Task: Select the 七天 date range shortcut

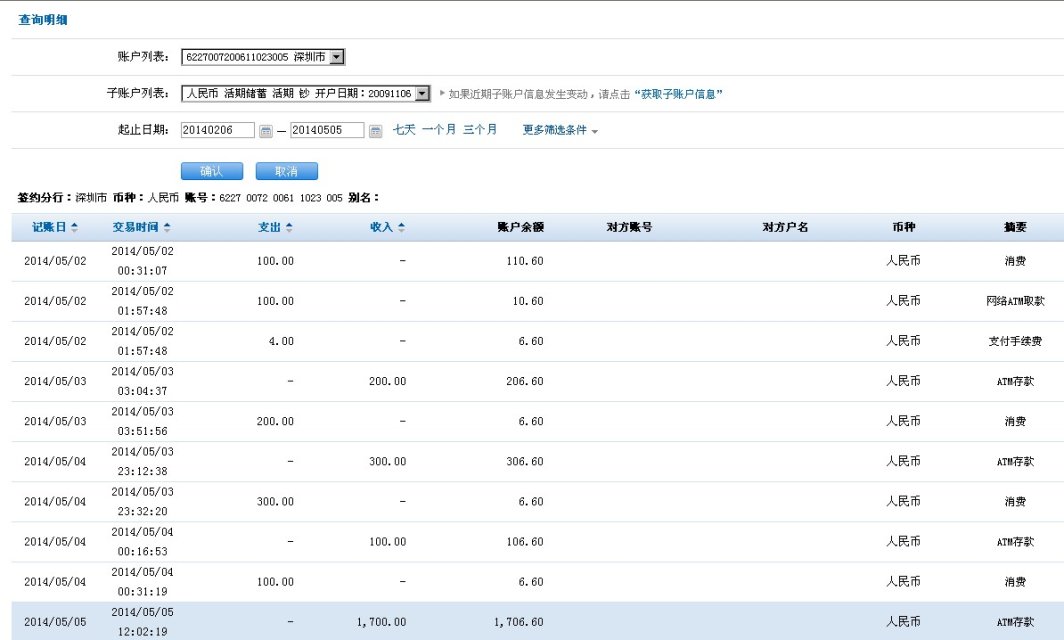Action: (x=404, y=130)
